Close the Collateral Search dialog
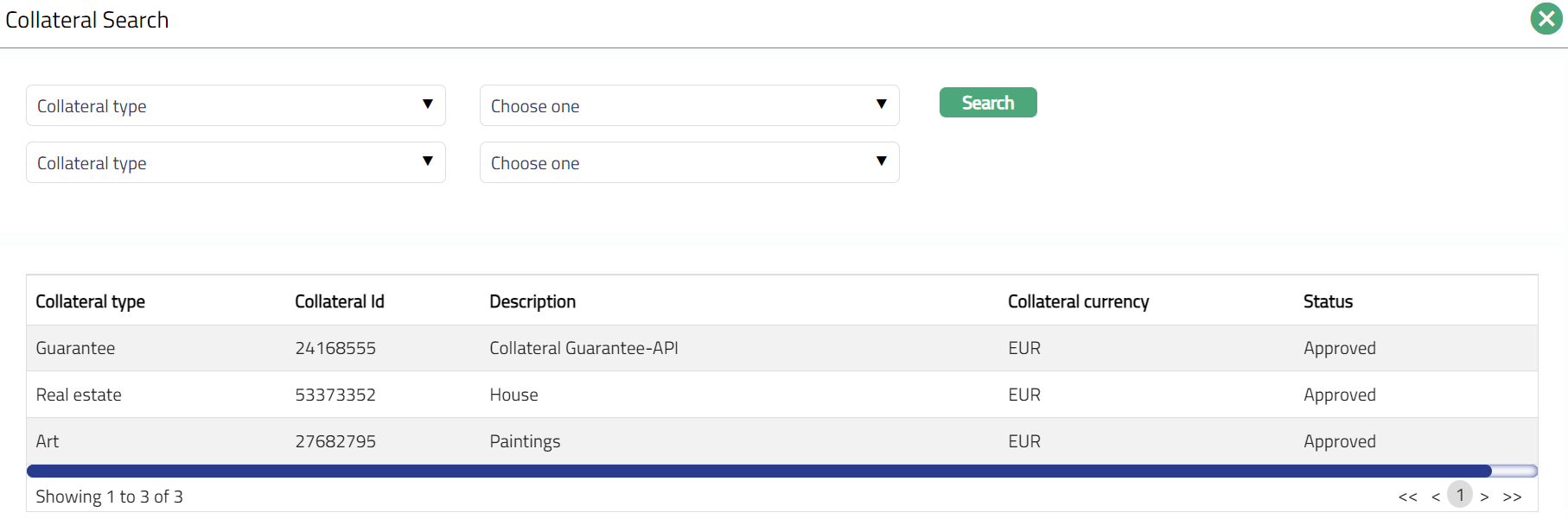1568x519 pixels. 1546,19
